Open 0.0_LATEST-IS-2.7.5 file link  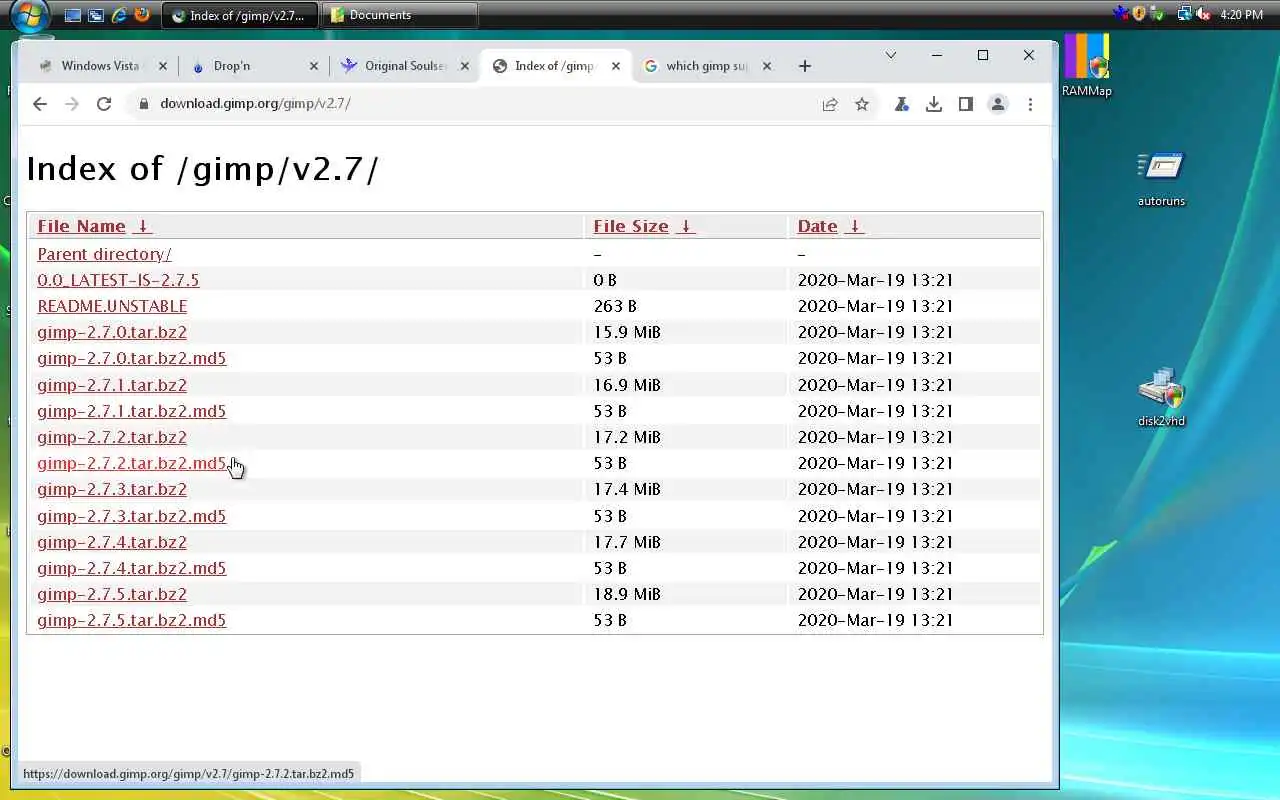118,280
